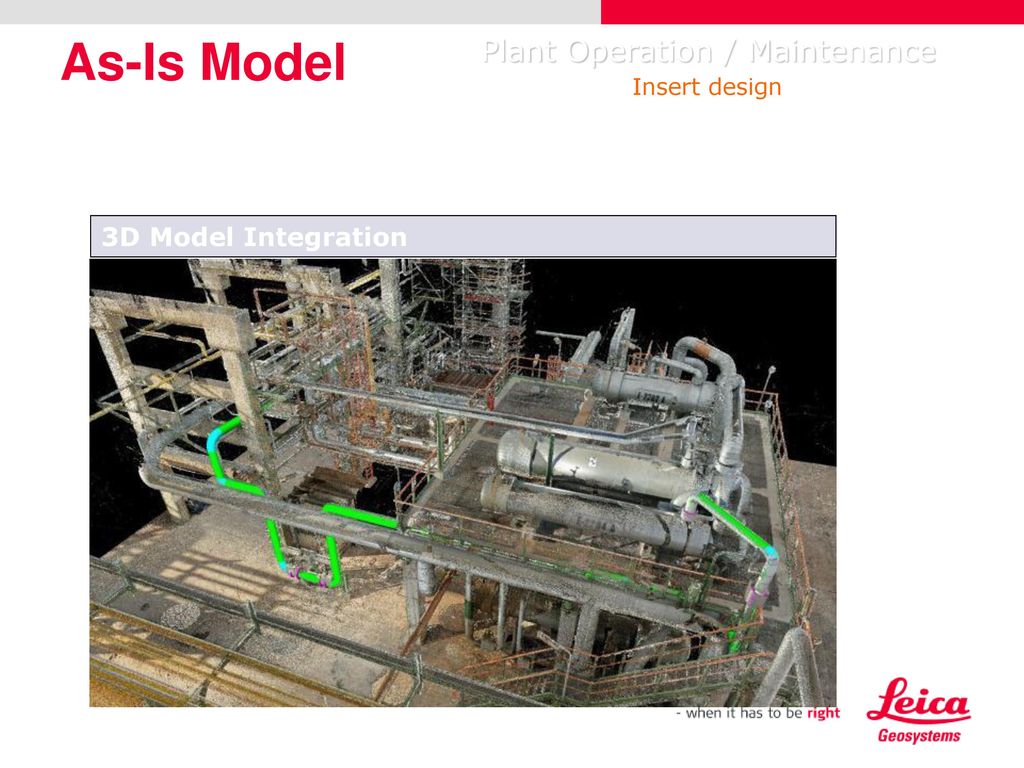Click the 'As-Is Model' slide title
1024x768 pixels.
tap(203, 63)
